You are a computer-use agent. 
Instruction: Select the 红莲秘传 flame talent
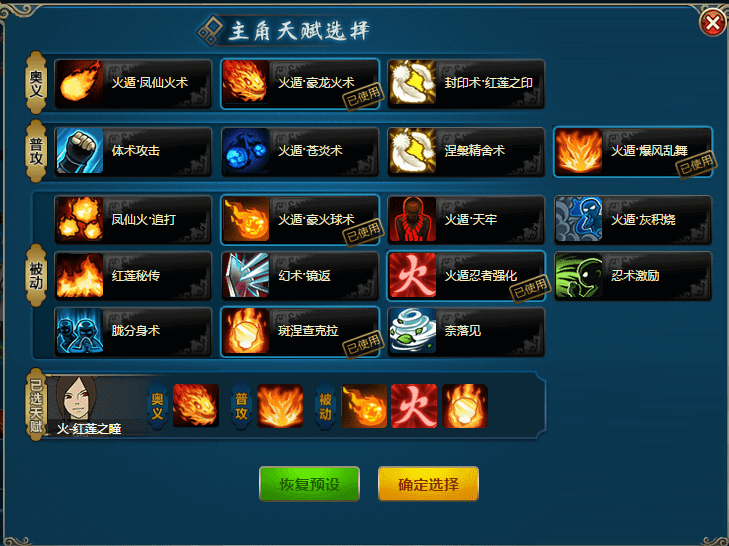pos(133,276)
